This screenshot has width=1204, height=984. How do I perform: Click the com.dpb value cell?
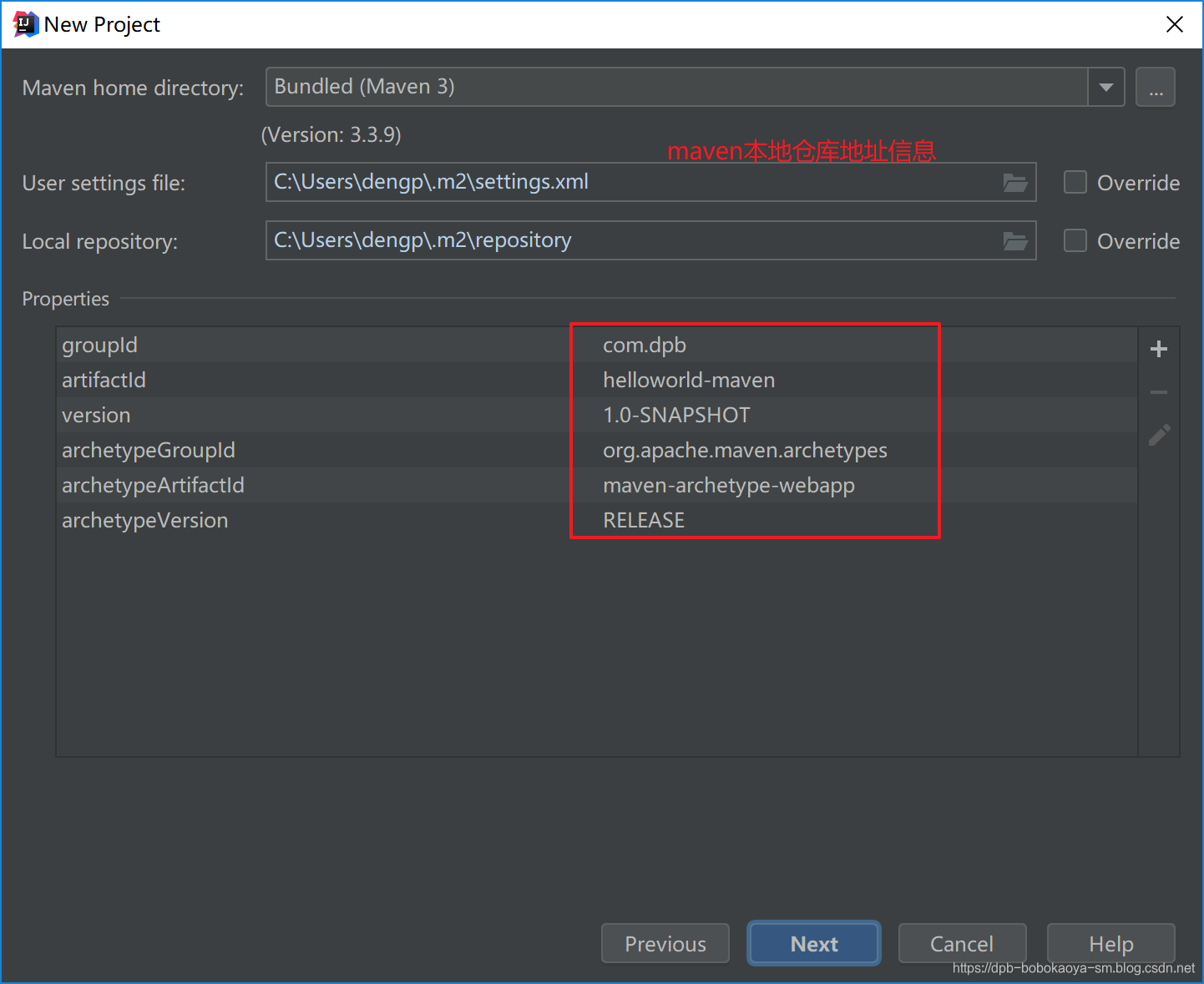pyautogui.click(x=645, y=346)
